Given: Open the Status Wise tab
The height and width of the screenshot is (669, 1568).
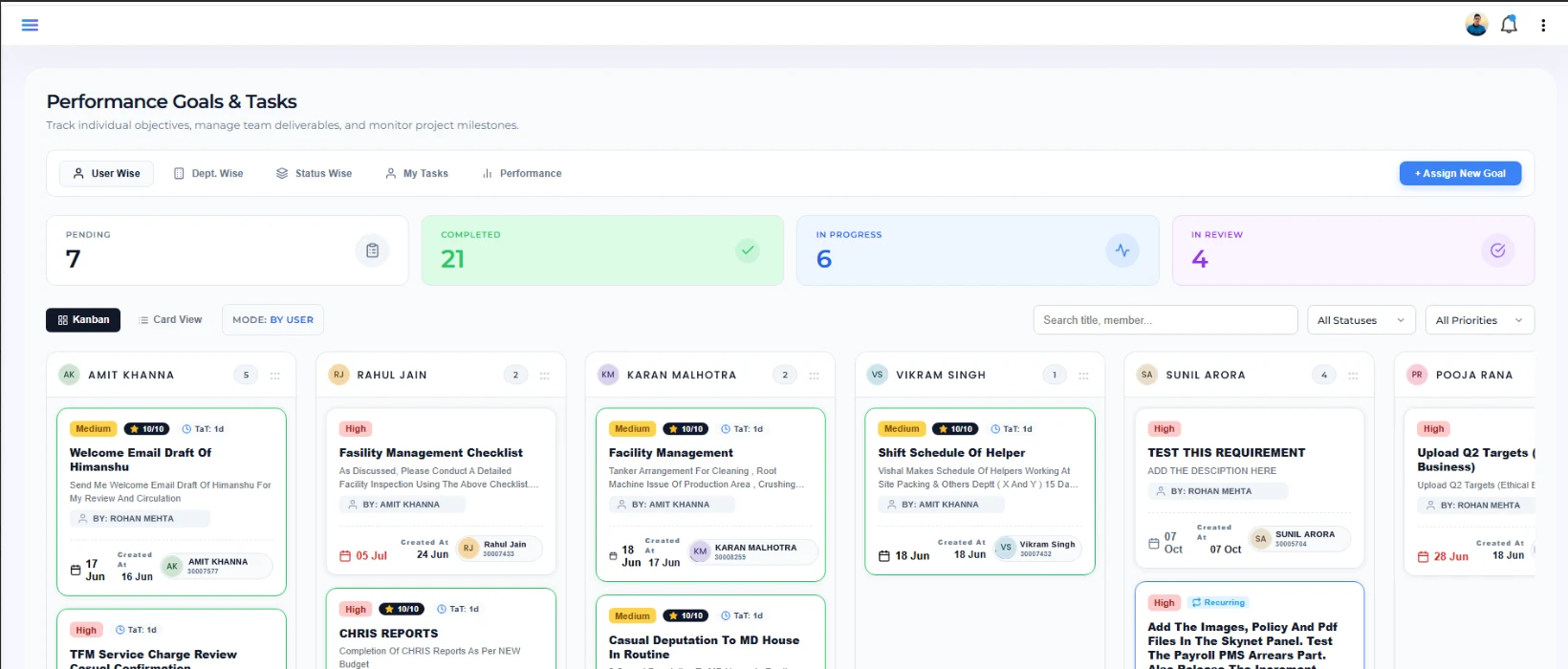Looking at the screenshot, I should [315, 174].
